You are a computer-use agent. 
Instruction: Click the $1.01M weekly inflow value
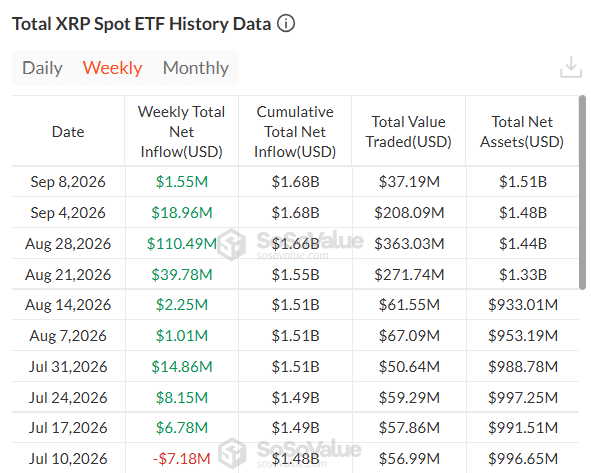click(x=182, y=335)
